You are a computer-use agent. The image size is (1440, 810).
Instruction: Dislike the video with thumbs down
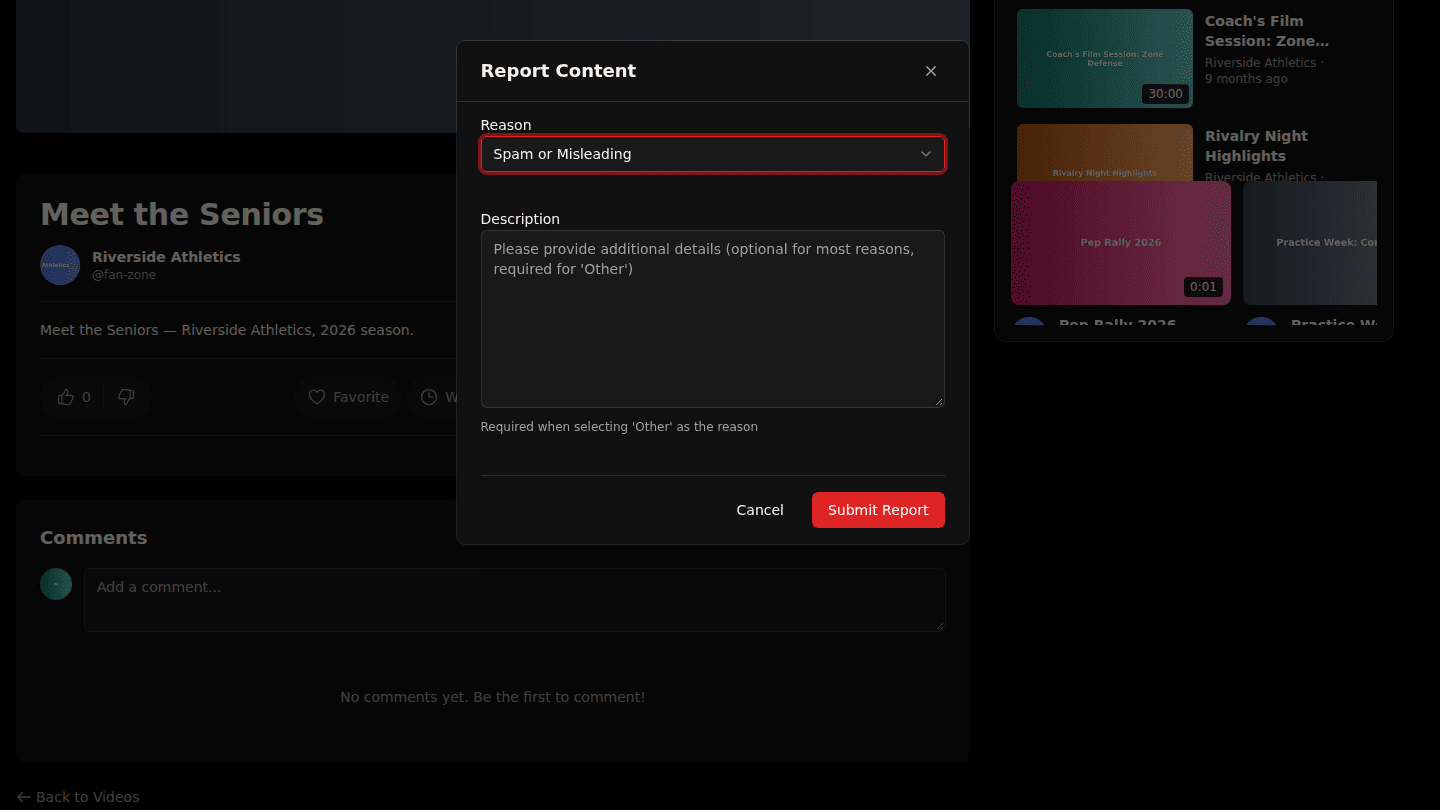tap(126, 397)
